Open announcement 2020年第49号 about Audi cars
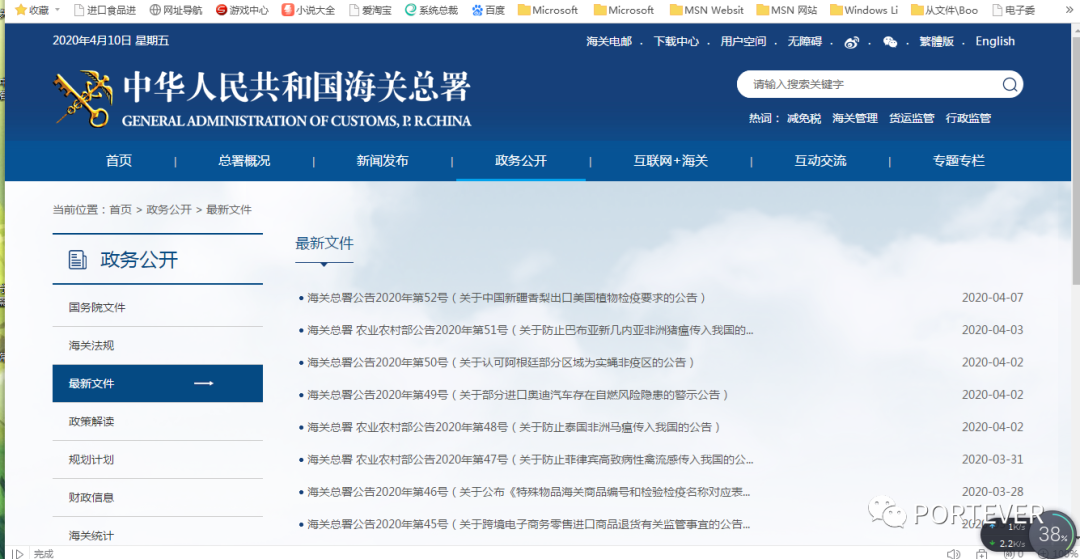1080x559 pixels. click(519, 395)
